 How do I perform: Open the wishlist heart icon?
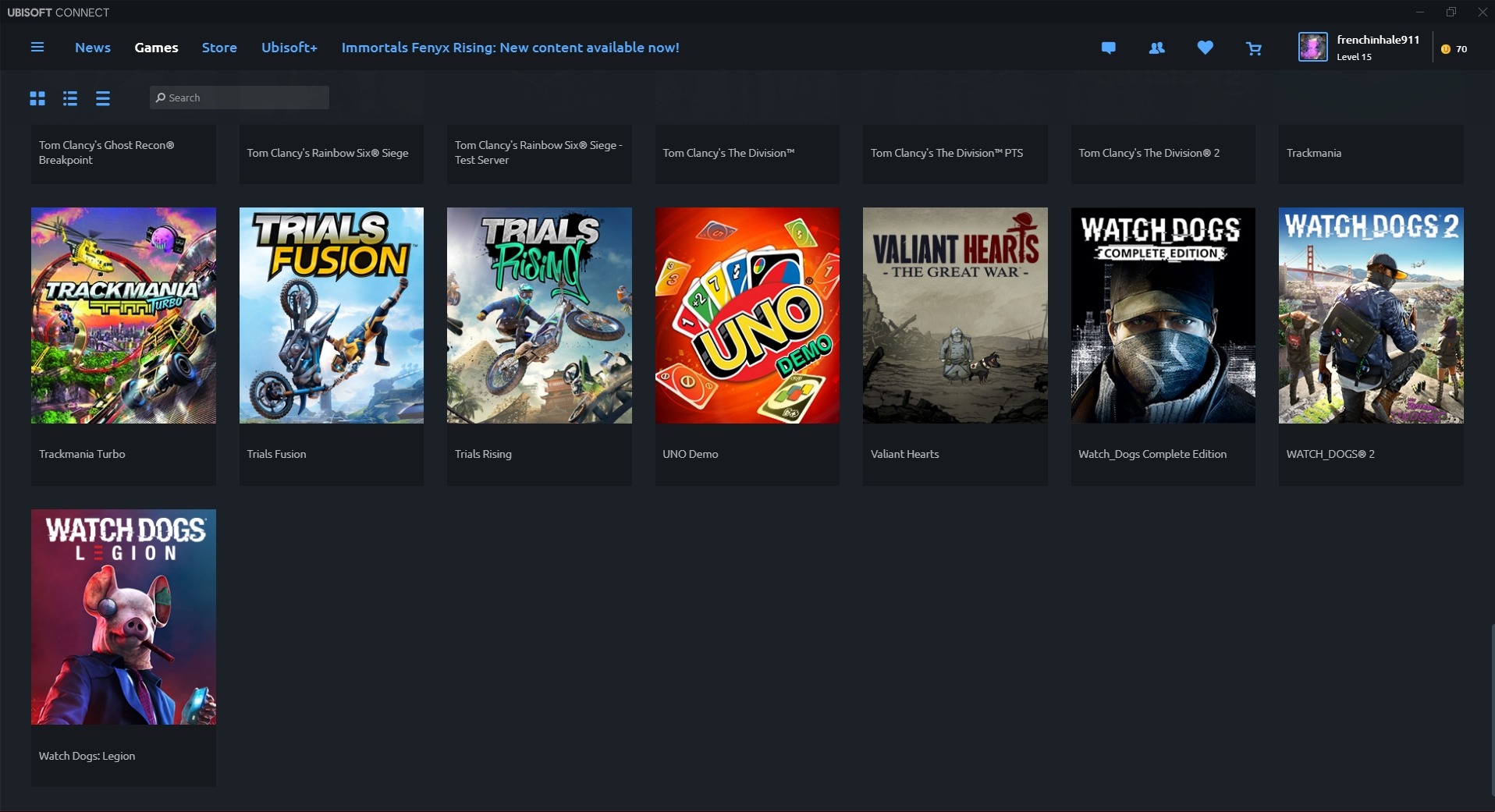1205,48
